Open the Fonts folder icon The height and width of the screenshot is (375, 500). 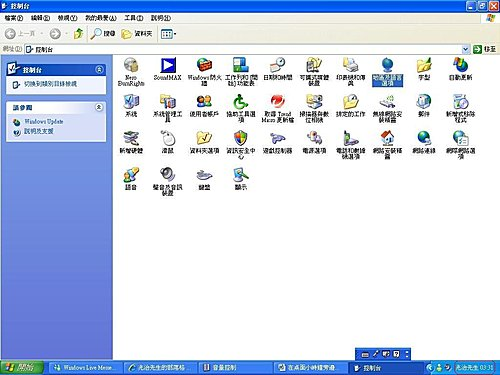(x=424, y=69)
